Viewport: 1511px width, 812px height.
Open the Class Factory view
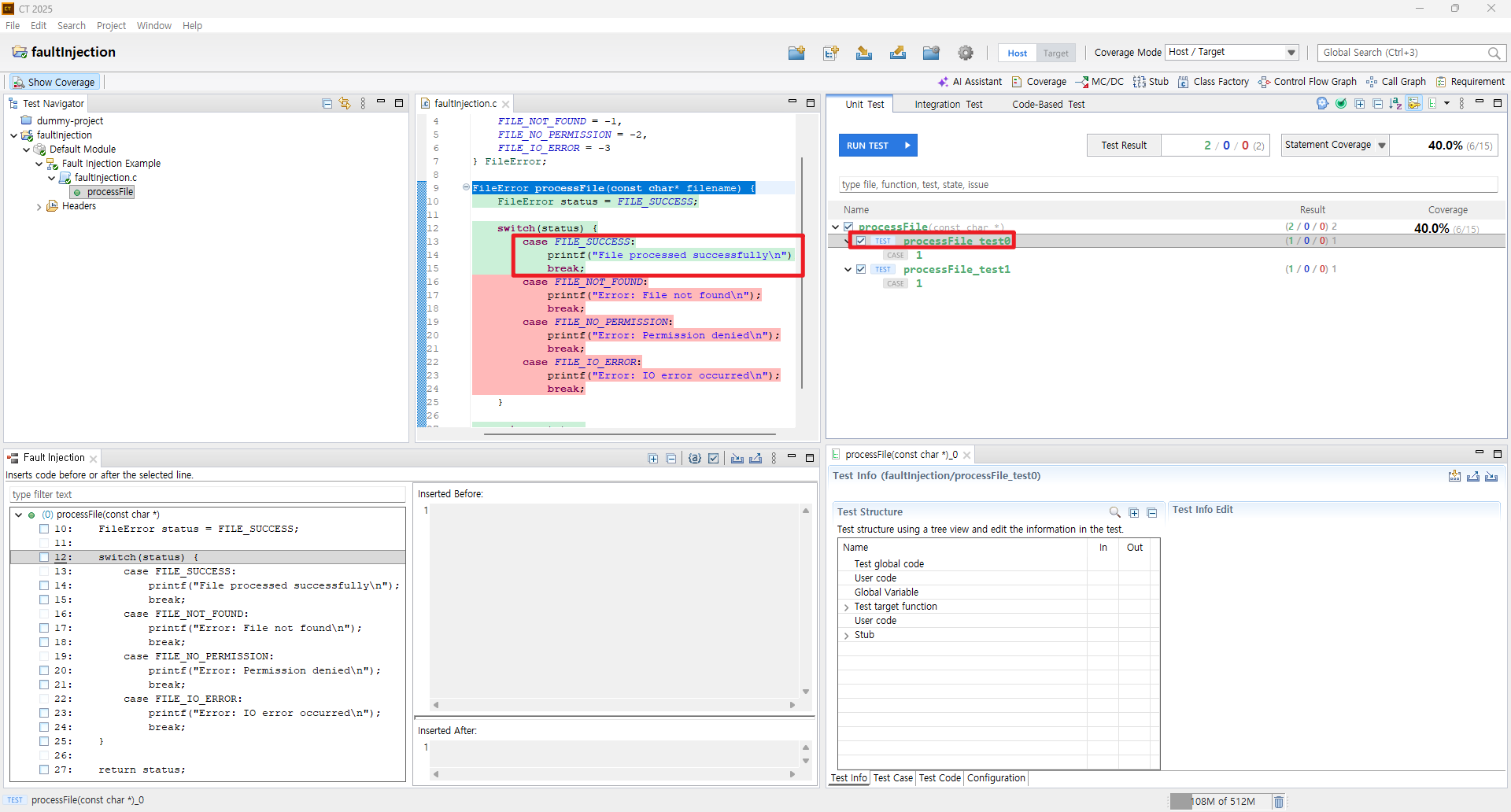[1214, 82]
